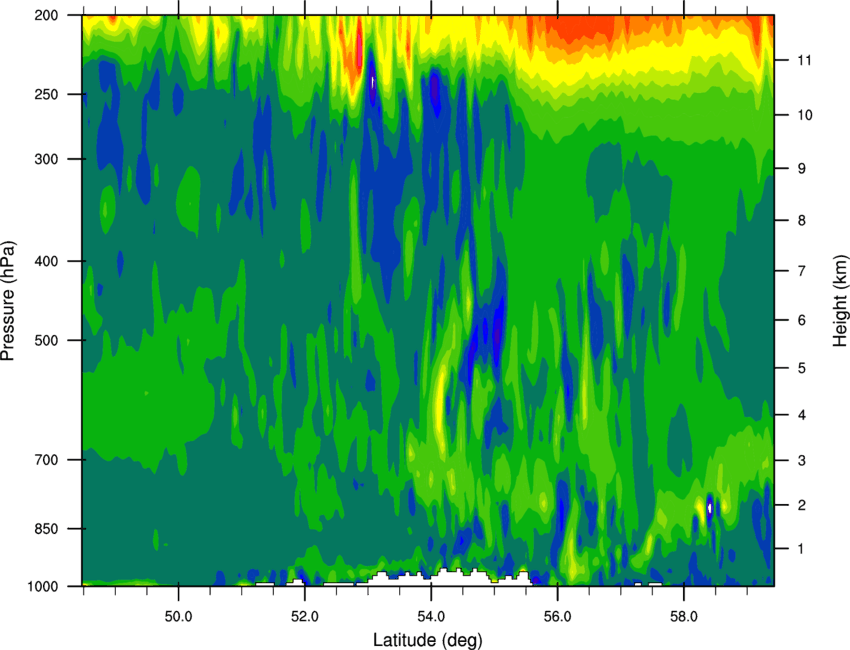Click the 850 hPa tick label
The image size is (850, 650).
coord(46,529)
